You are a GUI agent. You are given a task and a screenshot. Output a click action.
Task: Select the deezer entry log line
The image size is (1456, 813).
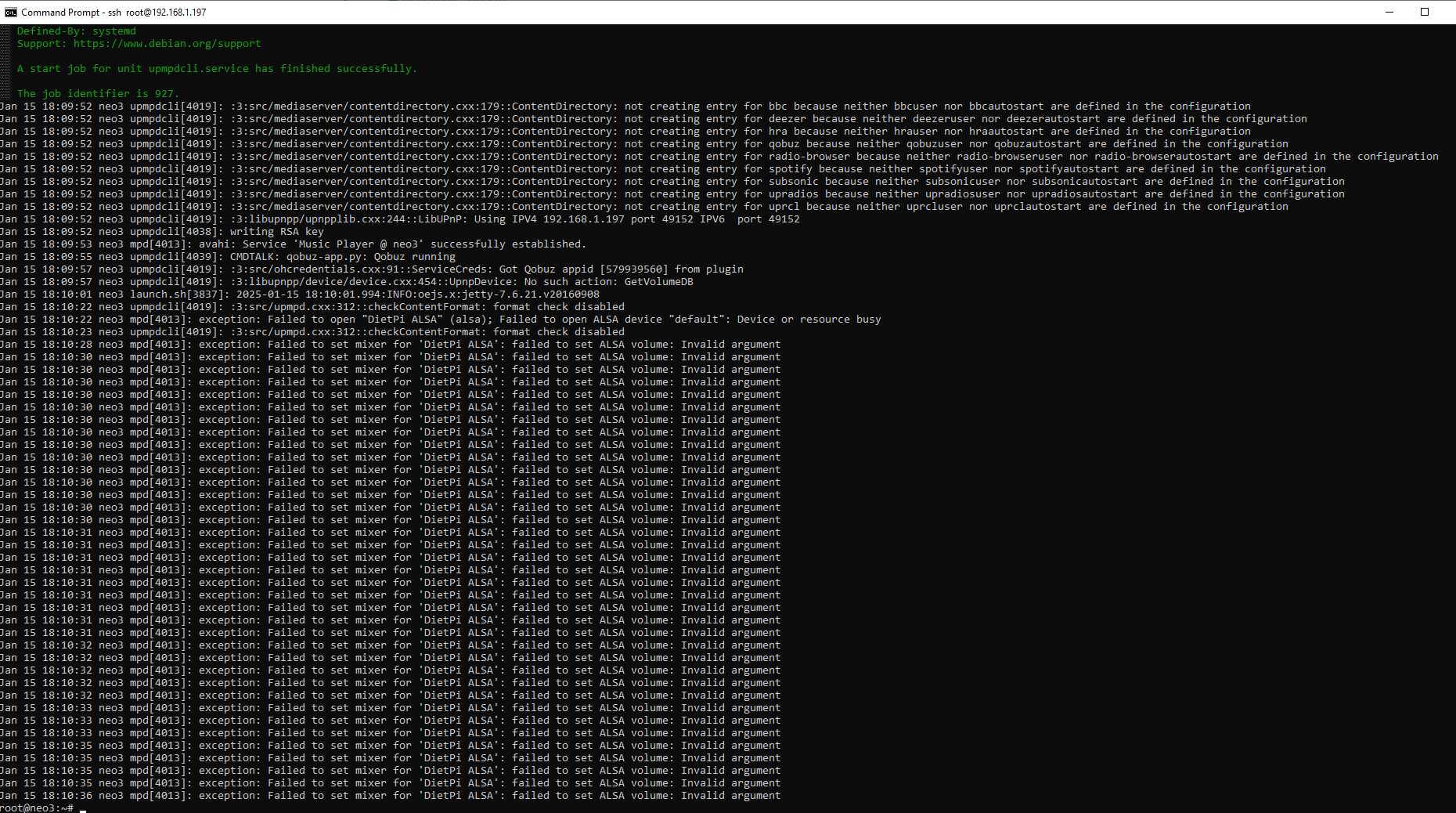click(x=653, y=119)
